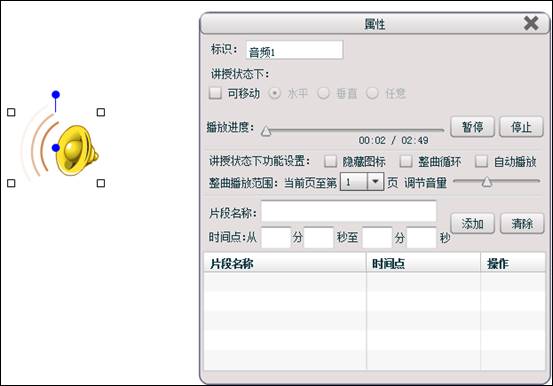Click the top-left selection handle square
The width and height of the screenshot is (553, 386).
pos(11,112)
